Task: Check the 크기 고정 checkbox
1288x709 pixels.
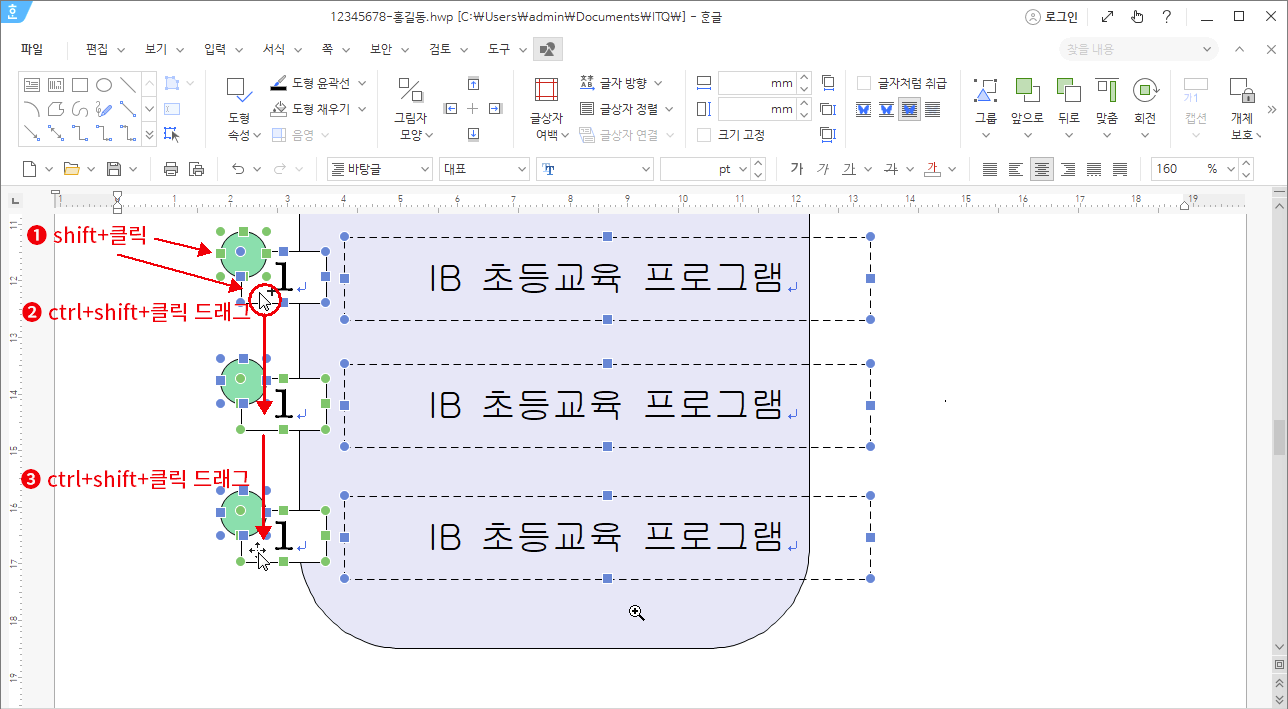Action: (704, 134)
